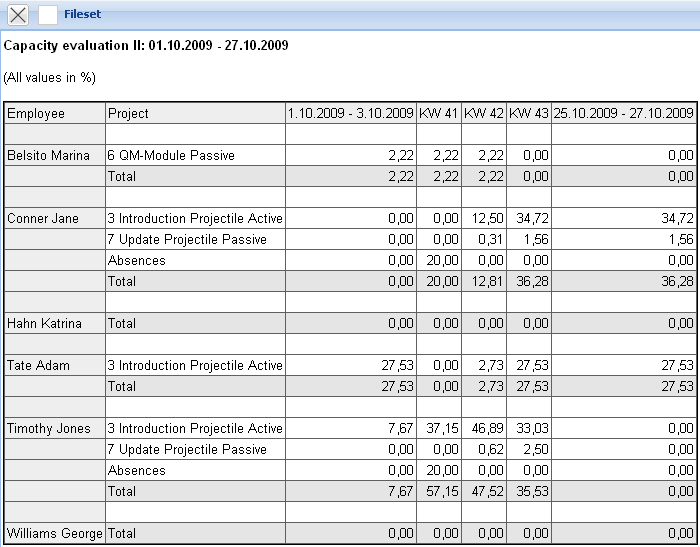Click the KW 41 column header
The width and height of the screenshot is (700, 547).
(439, 113)
